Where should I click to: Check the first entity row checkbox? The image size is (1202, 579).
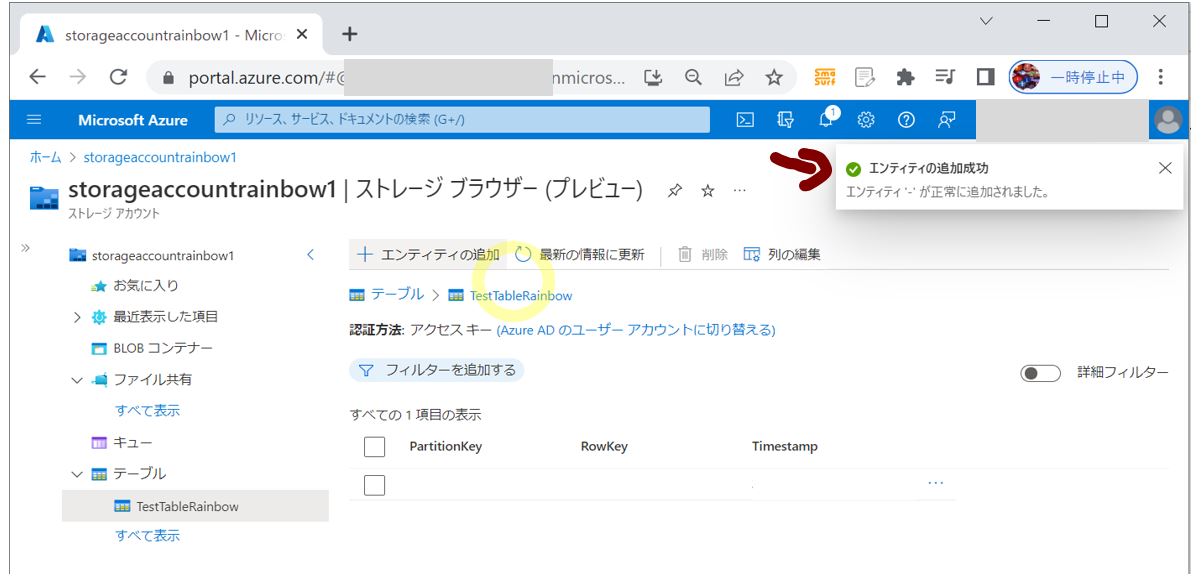pyautogui.click(x=374, y=485)
